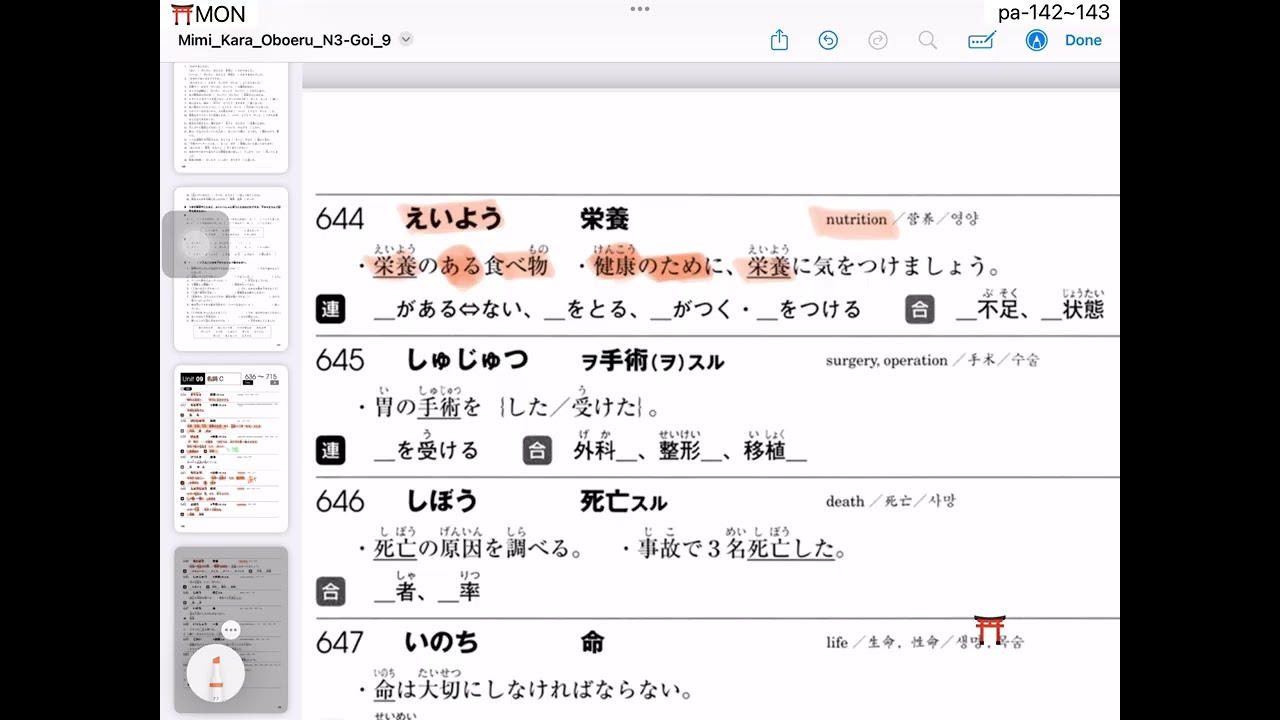Open the ellipsis button above the marker tool
This screenshot has width=1280, height=720.
tap(230, 630)
